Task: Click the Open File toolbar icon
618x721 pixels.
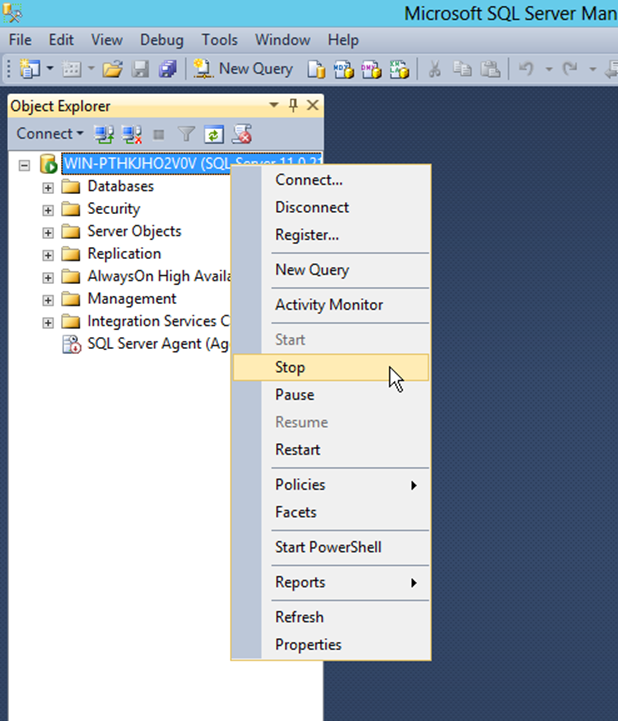Action: [x=112, y=69]
